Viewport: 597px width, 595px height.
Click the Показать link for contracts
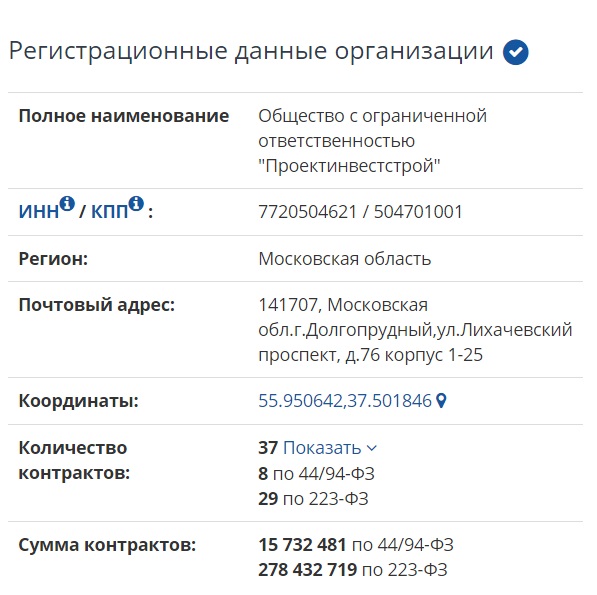click(x=322, y=448)
